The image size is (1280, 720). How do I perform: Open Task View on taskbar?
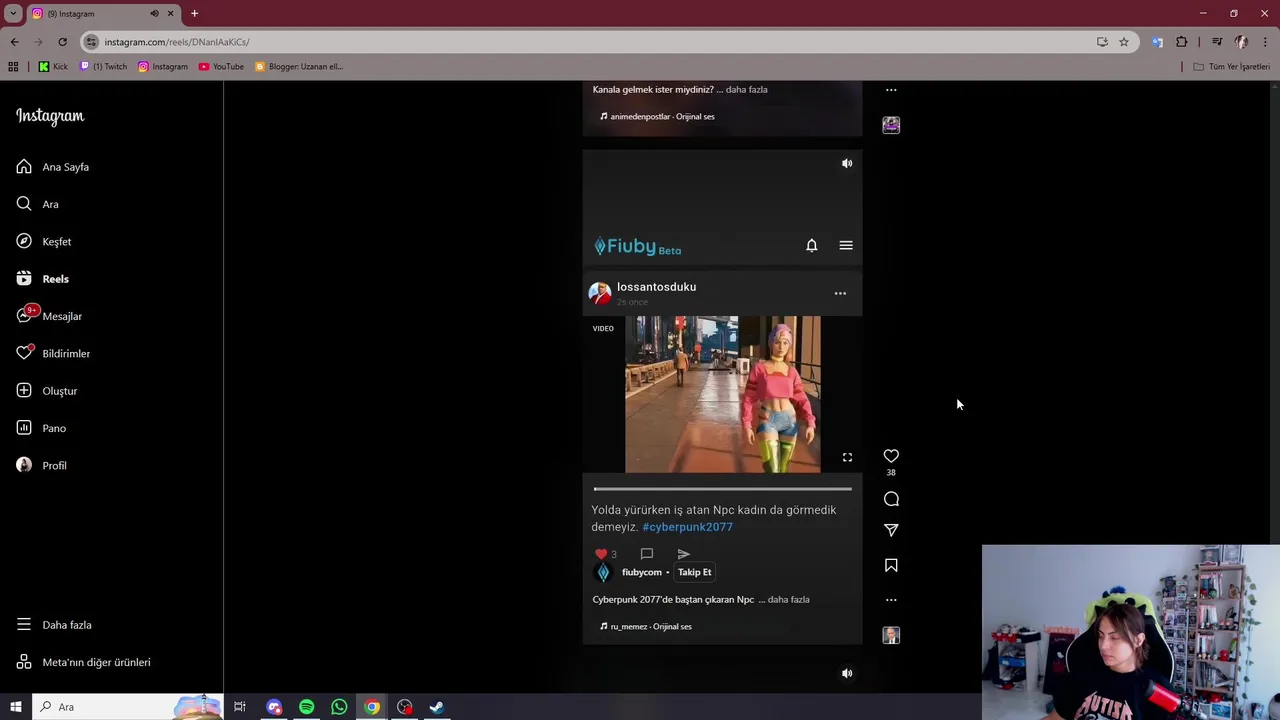click(x=240, y=707)
